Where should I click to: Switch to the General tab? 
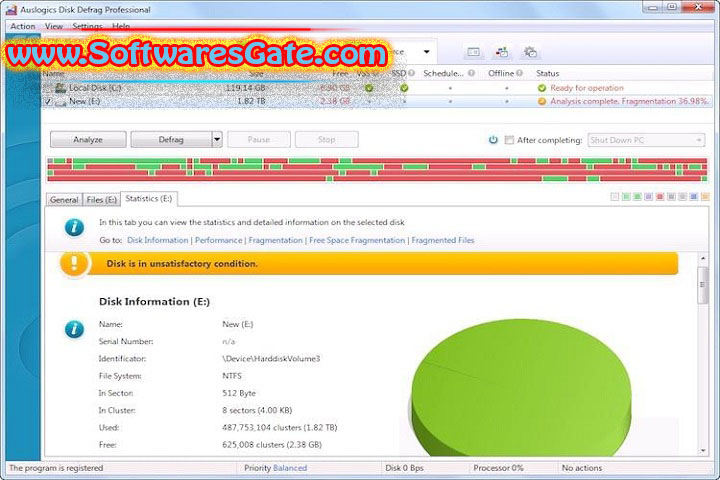click(x=64, y=199)
